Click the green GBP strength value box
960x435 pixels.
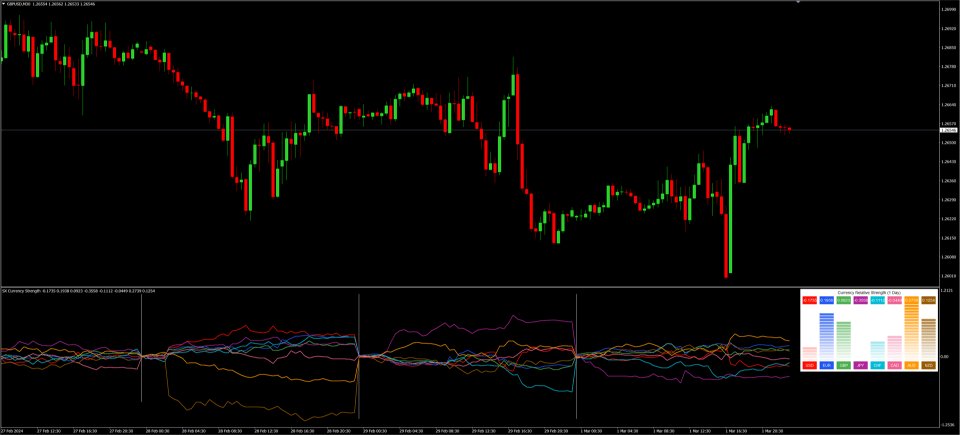(844, 300)
